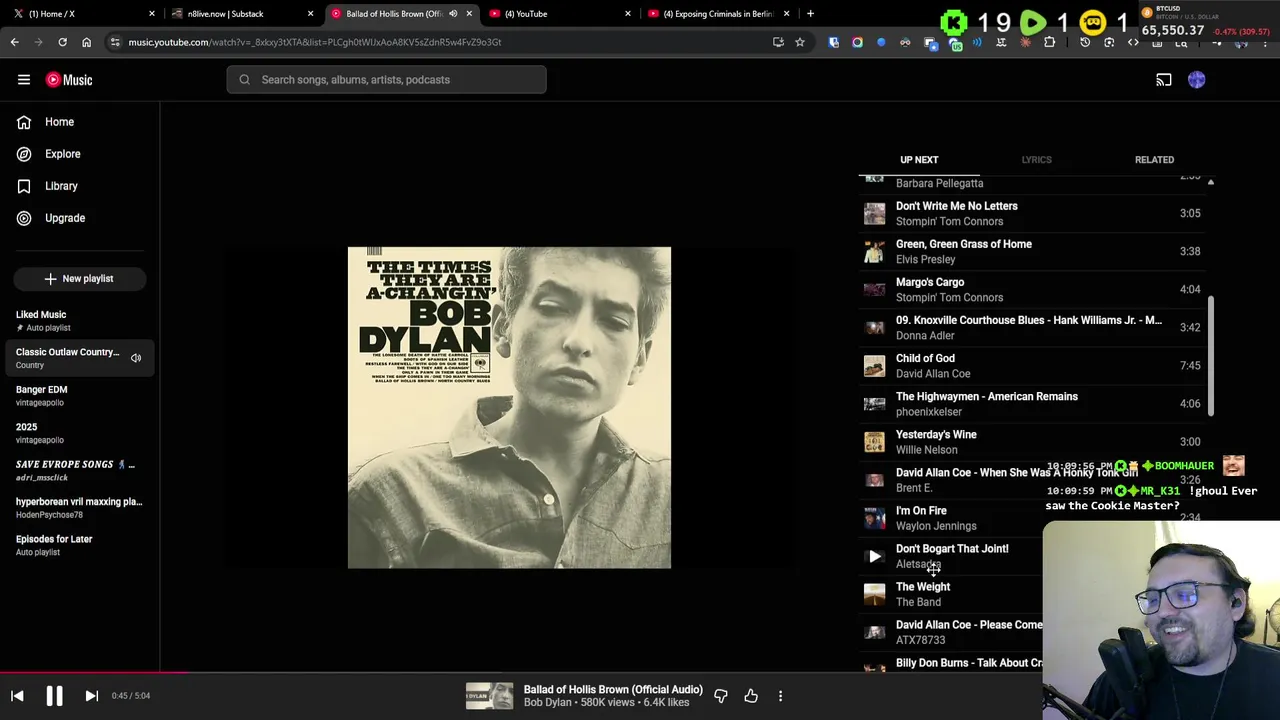Click the Bob Dylan artist link in player bar

coord(548,703)
